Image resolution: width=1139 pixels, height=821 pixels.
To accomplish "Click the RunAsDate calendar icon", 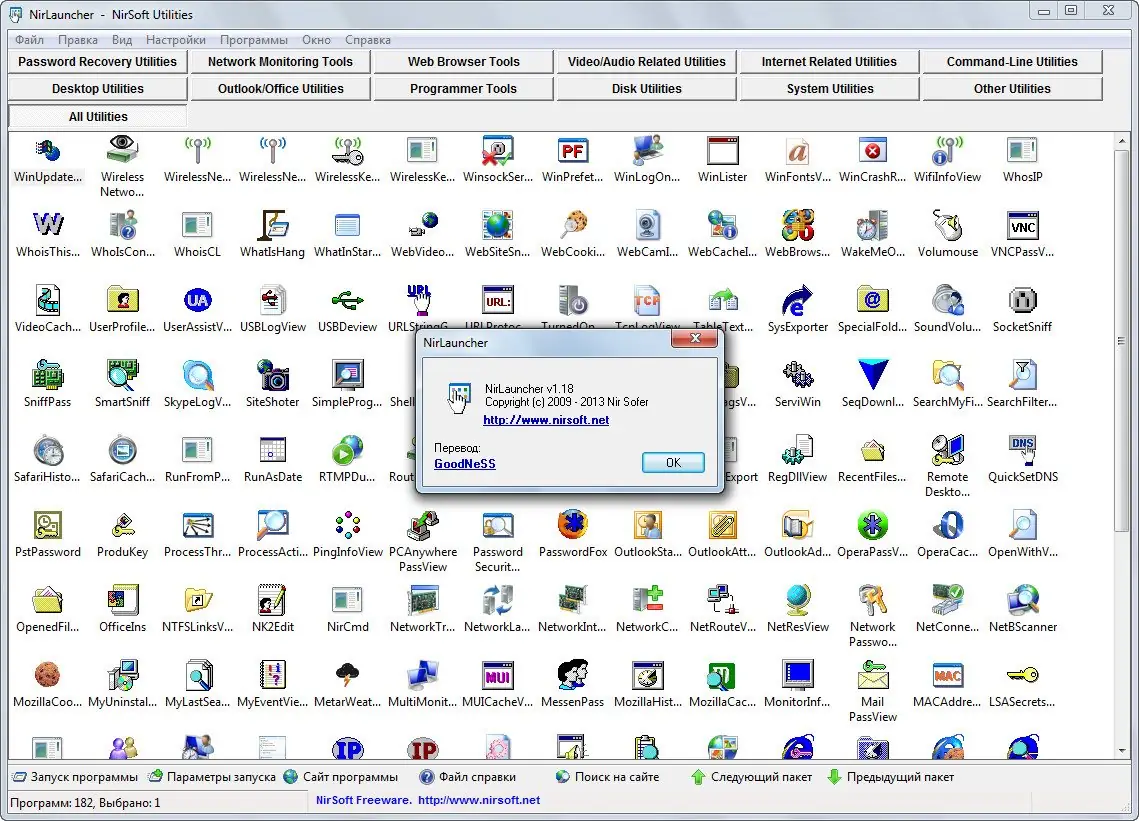I will 272,450.
